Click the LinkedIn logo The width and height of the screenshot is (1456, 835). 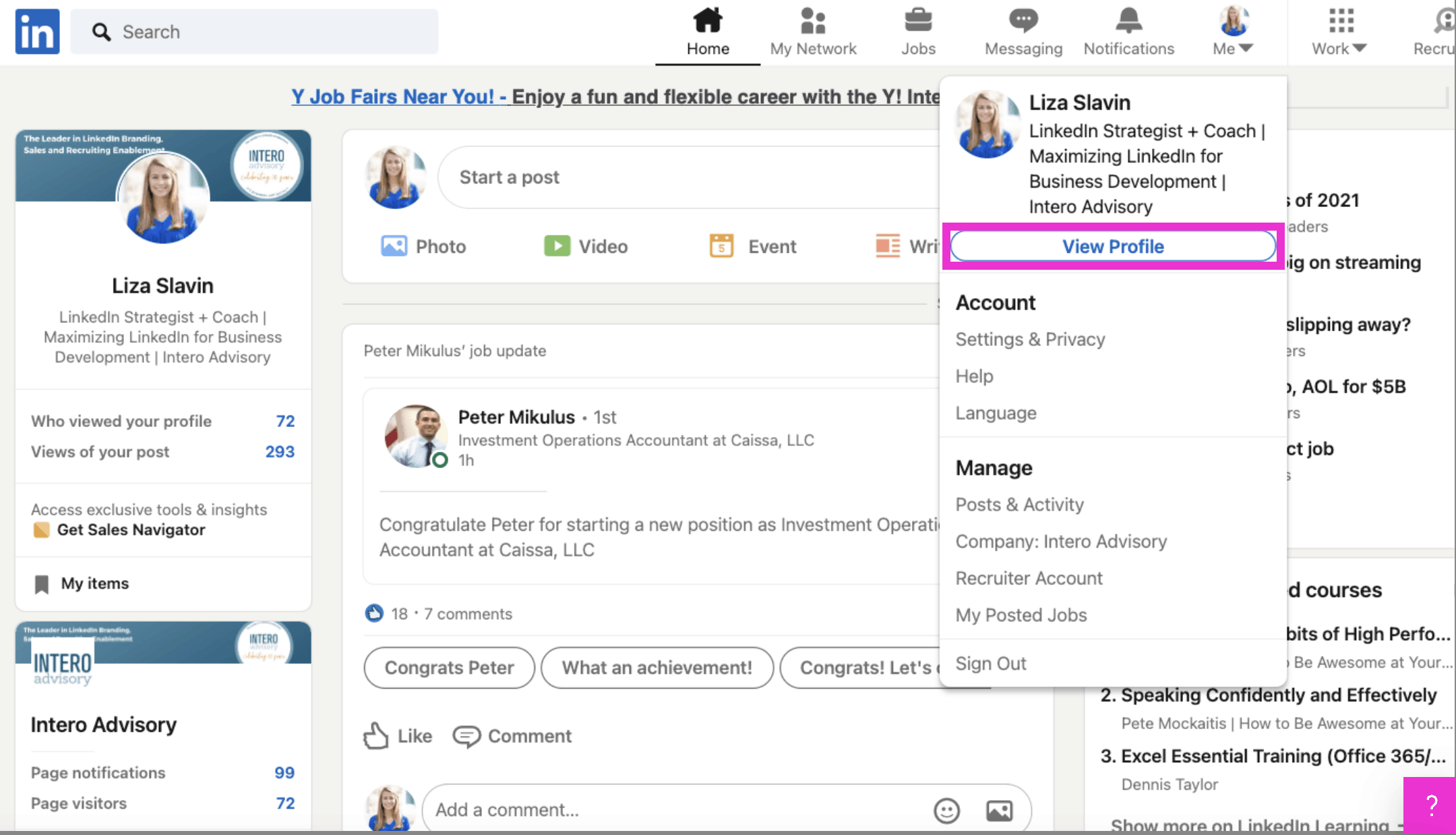tap(36, 30)
